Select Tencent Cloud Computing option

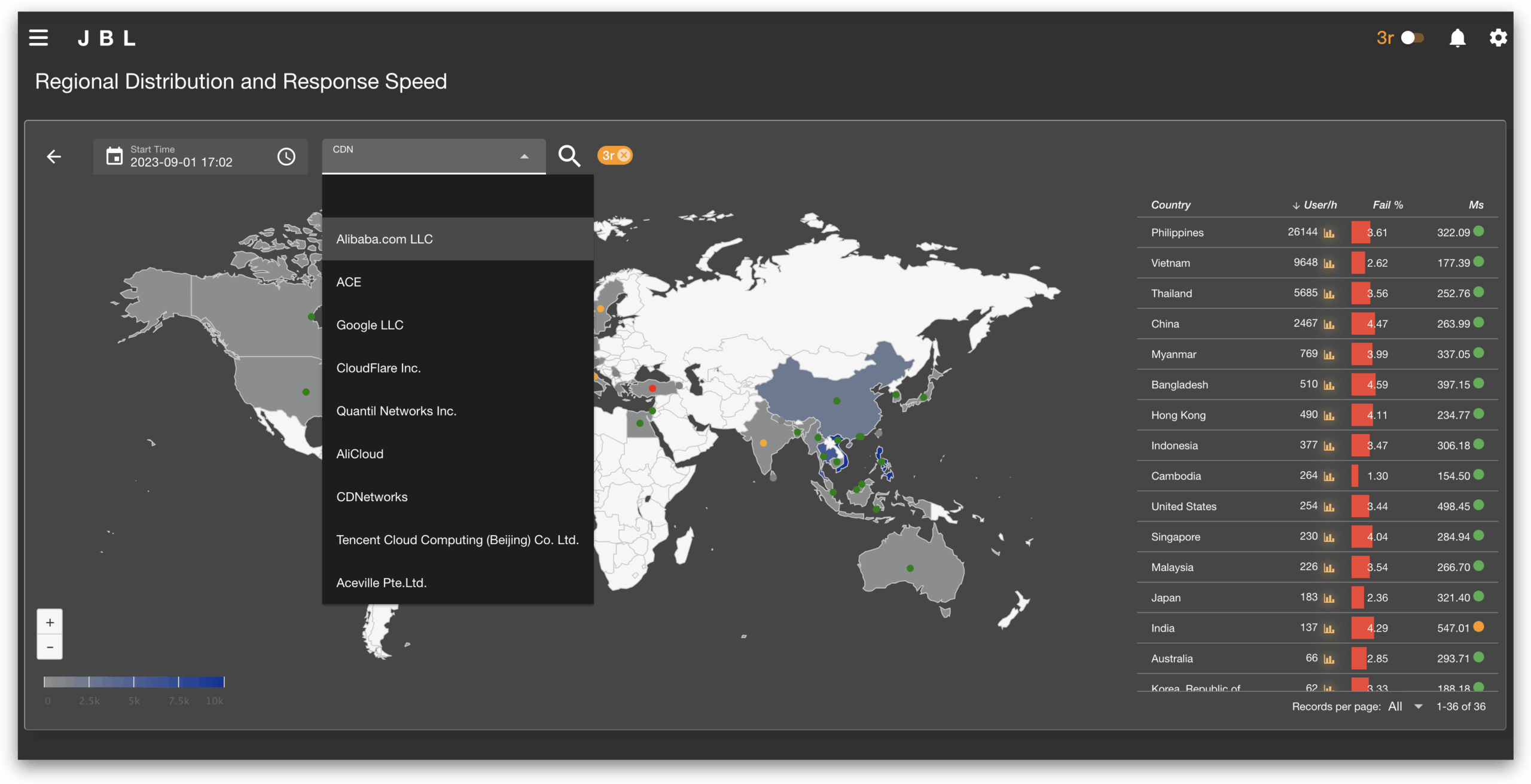458,539
